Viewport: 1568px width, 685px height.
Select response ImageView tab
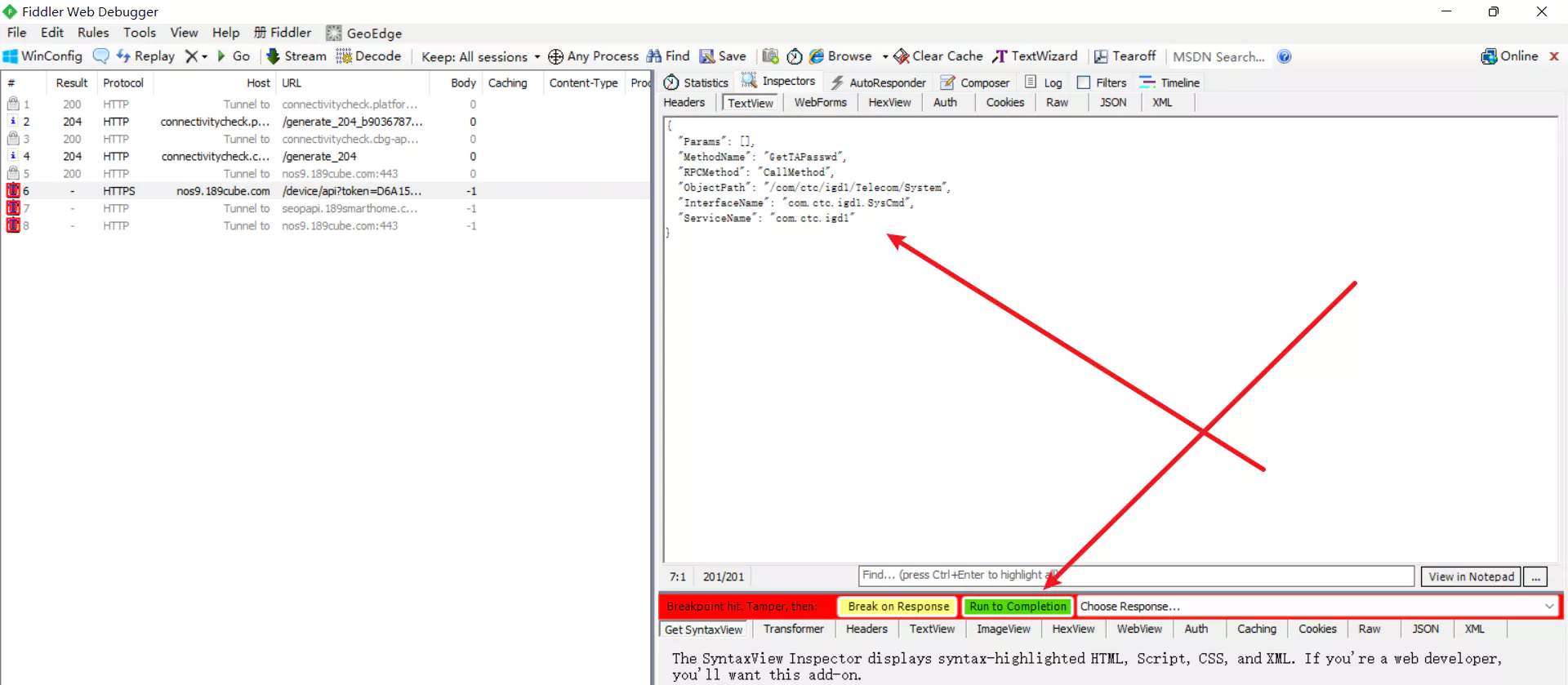[x=1004, y=629]
